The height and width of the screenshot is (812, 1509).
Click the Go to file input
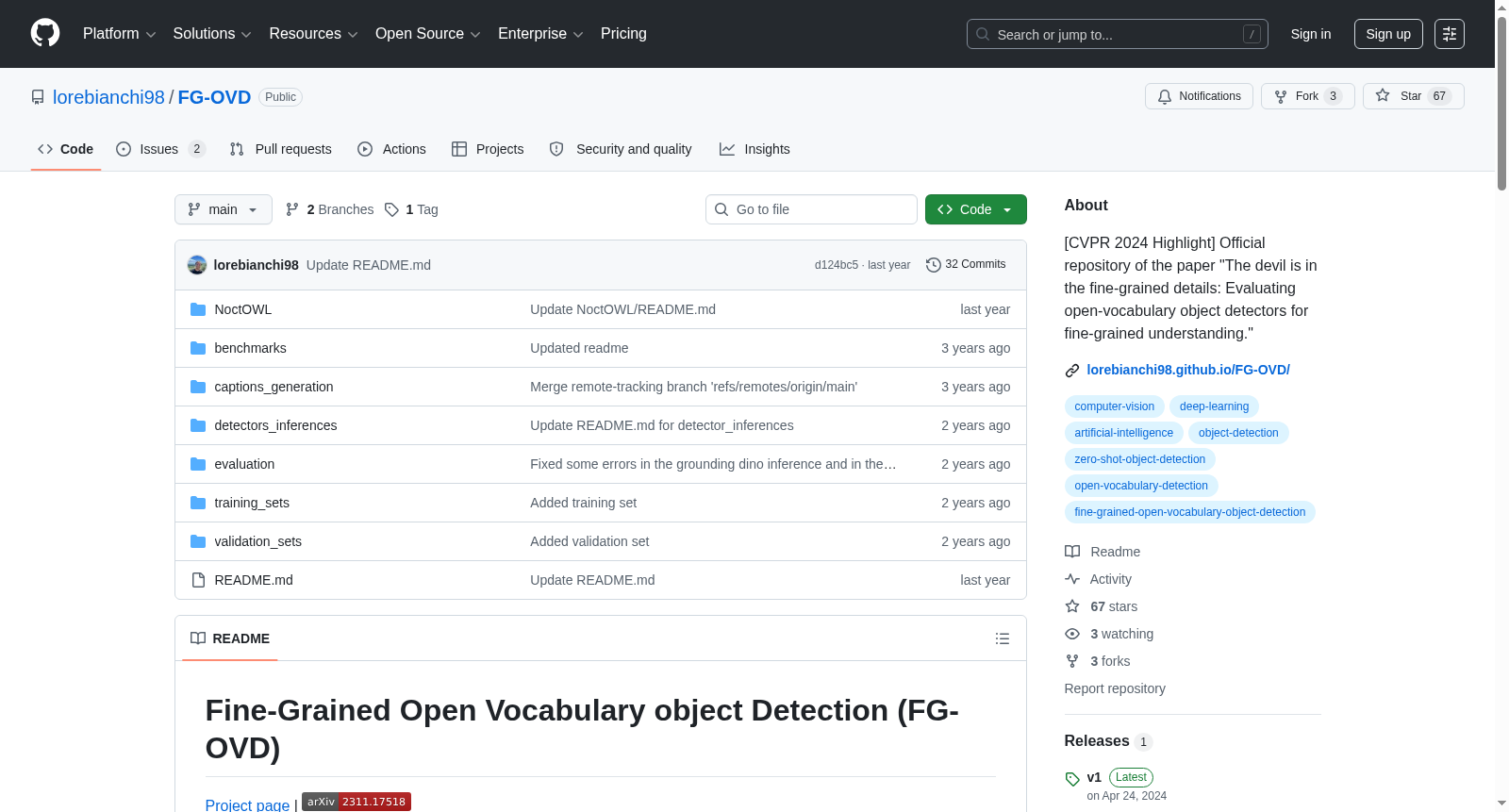tap(811, 209)
